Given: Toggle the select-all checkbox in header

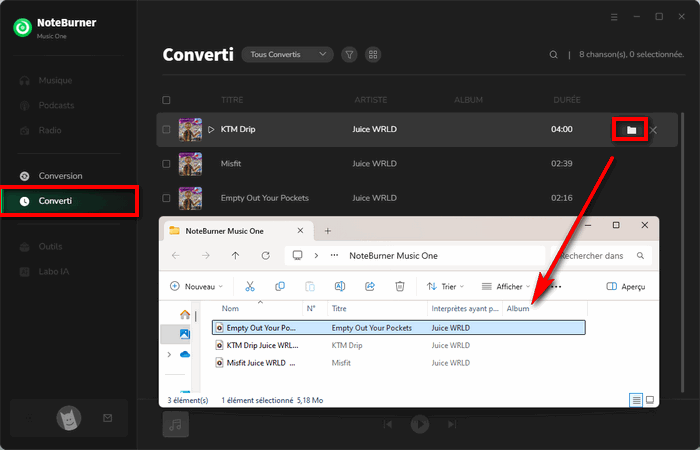Looking at the screenshot, I should click(x=166, y=100).
